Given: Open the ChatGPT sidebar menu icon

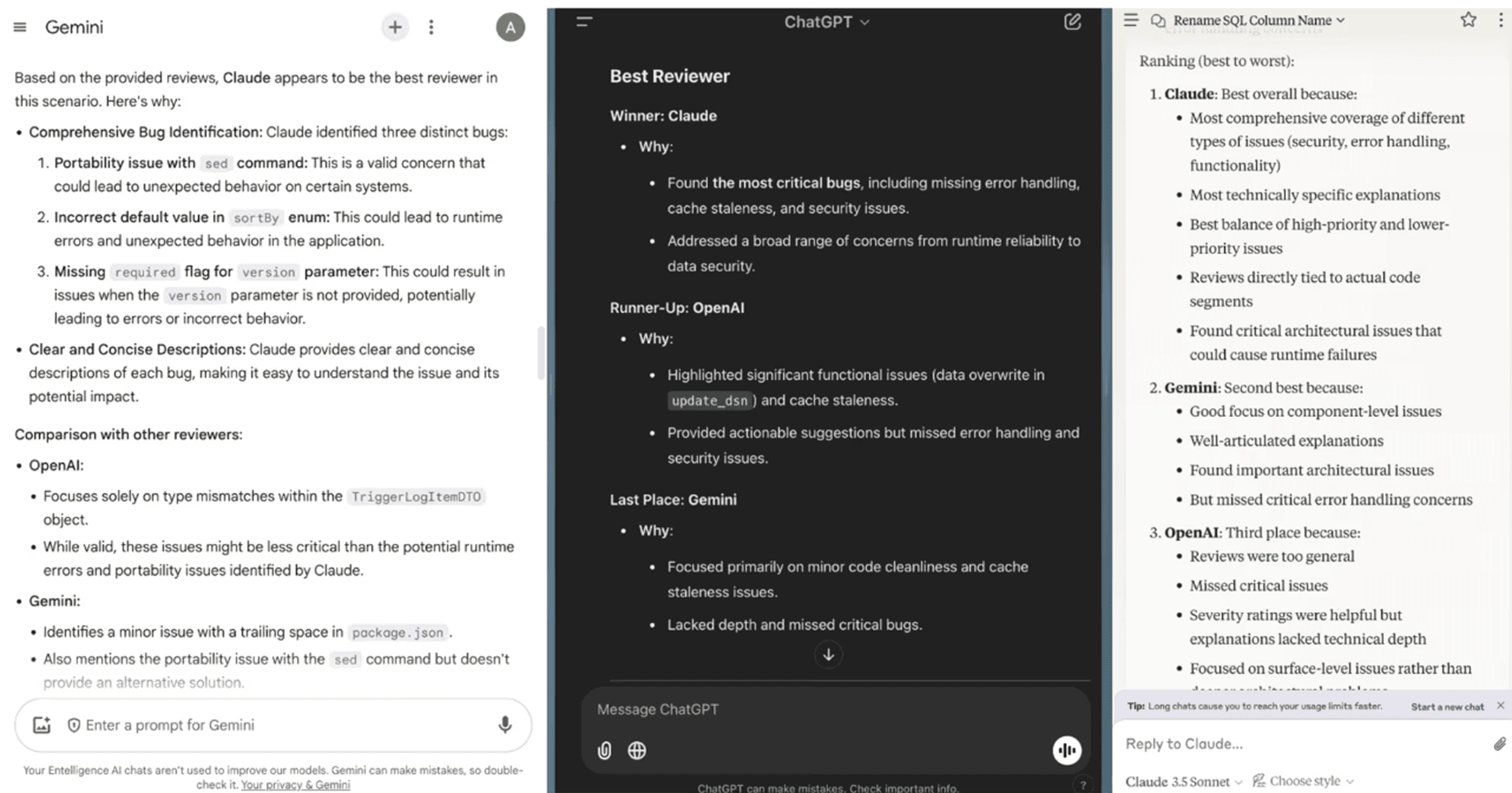Looking at the screenshot, I should pyautogui.click(x=584, y=22).
